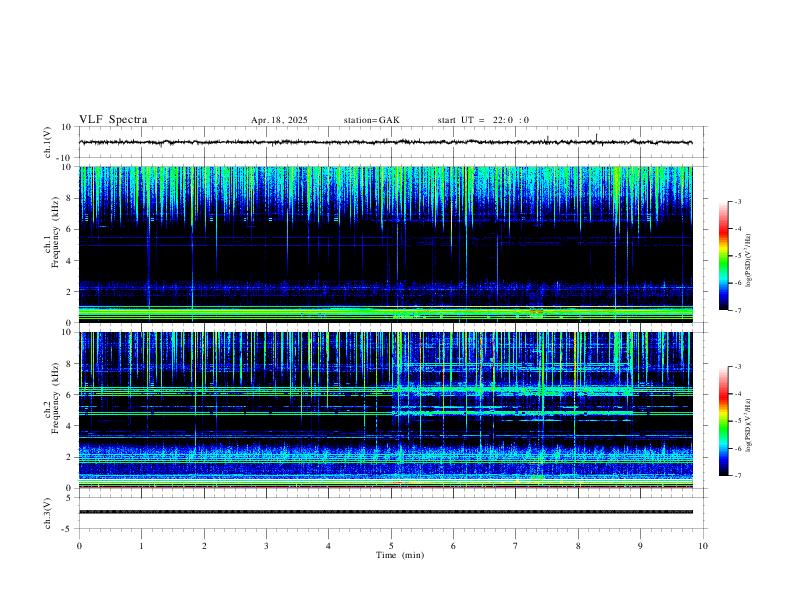Click the "-6" tick on ch.2 color bar
This screenshot has width=792, height=612.
(737, 448)
